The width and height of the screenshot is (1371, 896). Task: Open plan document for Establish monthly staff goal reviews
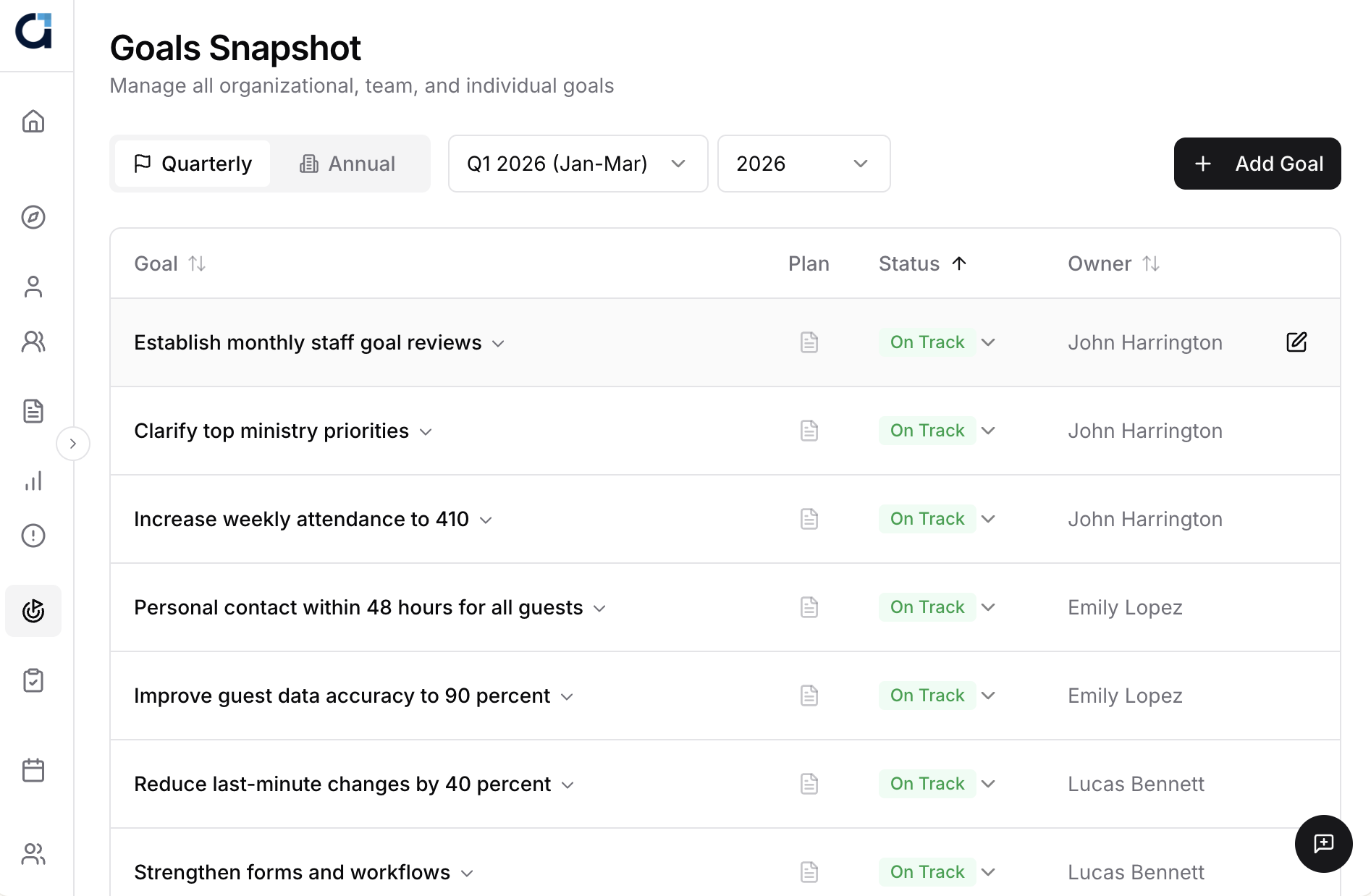click(809, 342)
